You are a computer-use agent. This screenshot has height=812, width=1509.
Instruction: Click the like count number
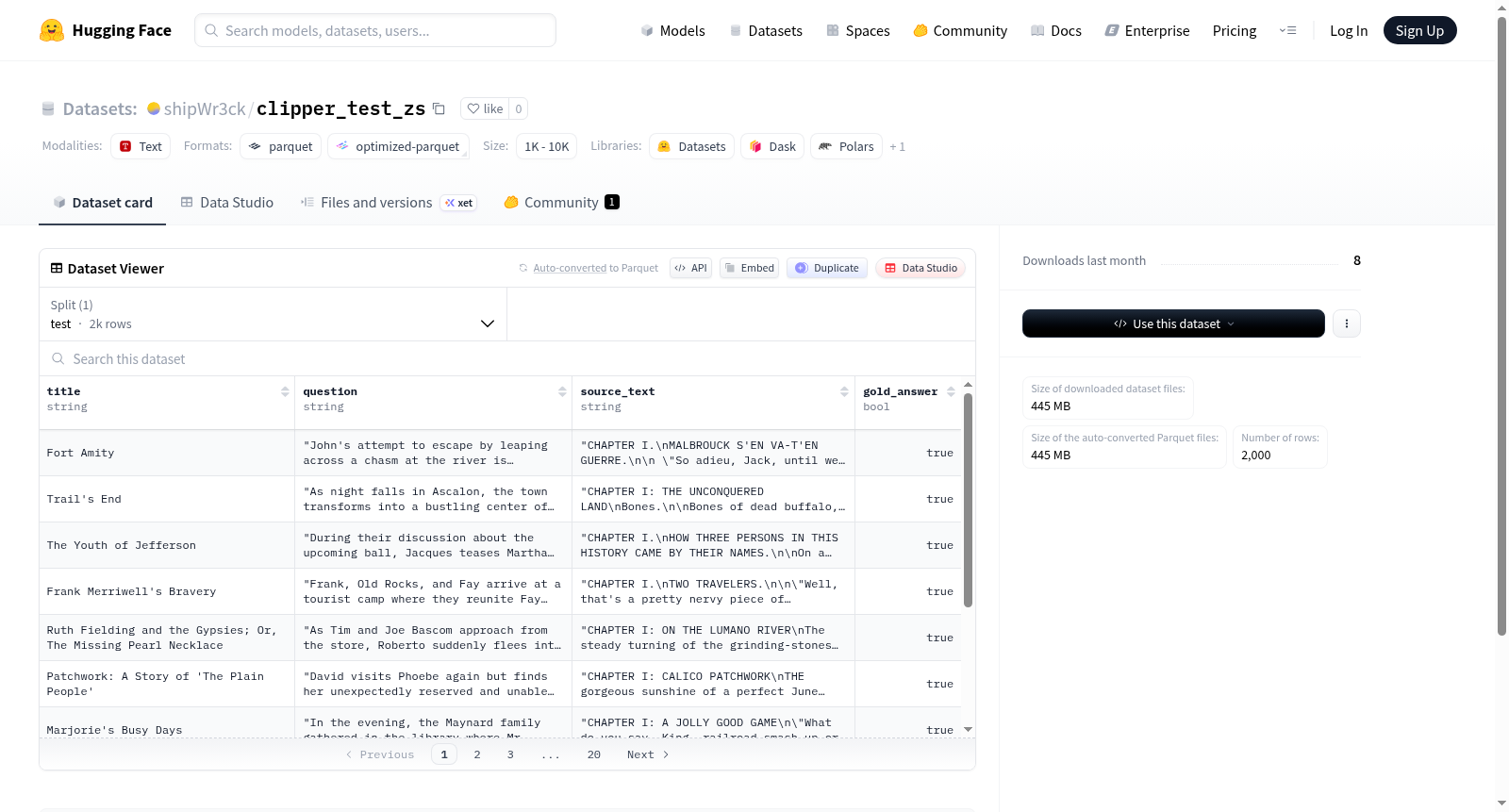[x=519, y=108]
